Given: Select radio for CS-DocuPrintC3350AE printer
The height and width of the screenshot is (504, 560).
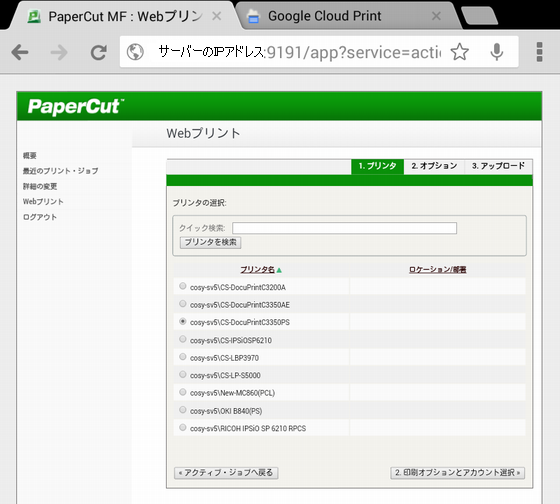Looking at the screenshot, I should (182, 304).
